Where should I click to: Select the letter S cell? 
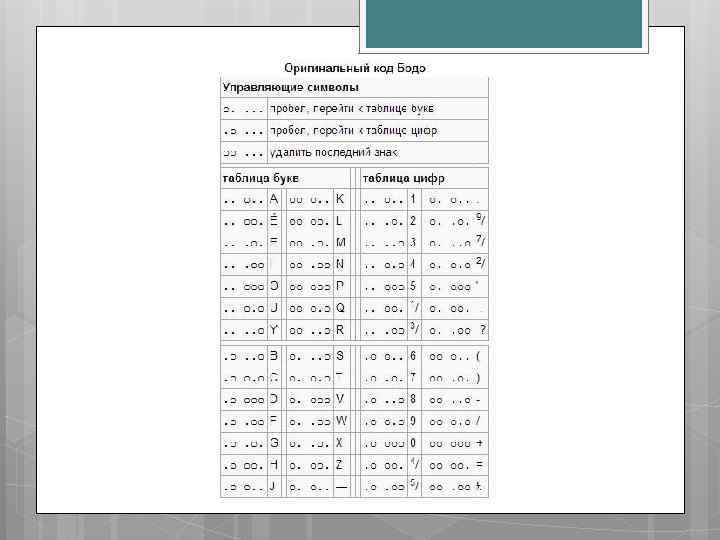(x=340, y=356)
